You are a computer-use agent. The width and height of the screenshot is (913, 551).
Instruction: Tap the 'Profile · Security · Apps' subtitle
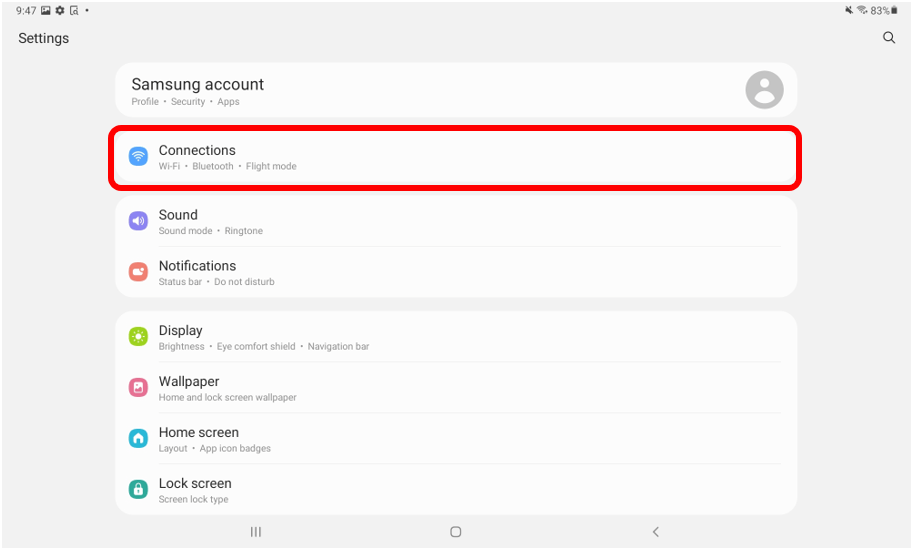(x=185, y=102)
